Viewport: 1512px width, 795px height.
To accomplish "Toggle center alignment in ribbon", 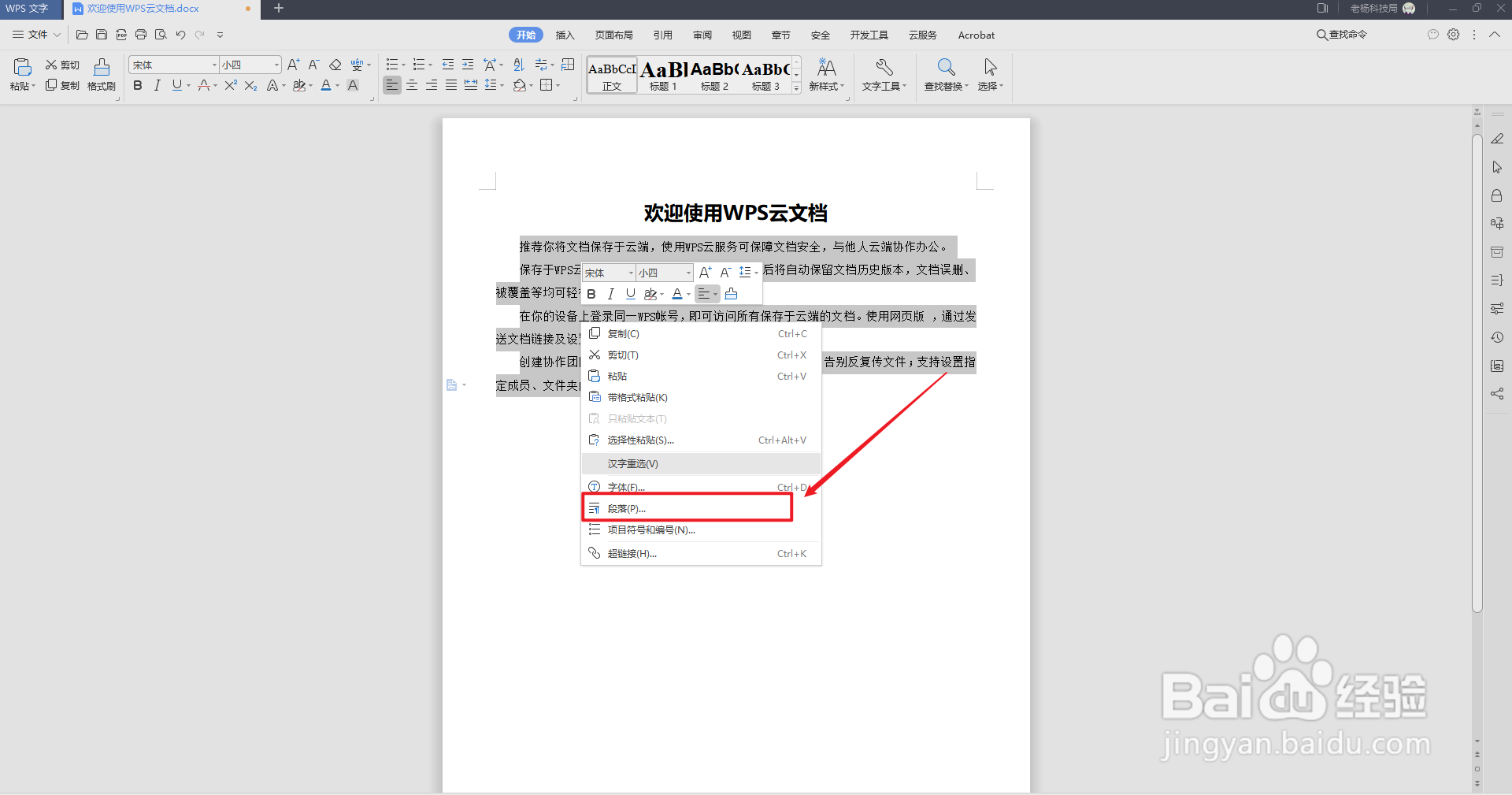I will [412, 85].
